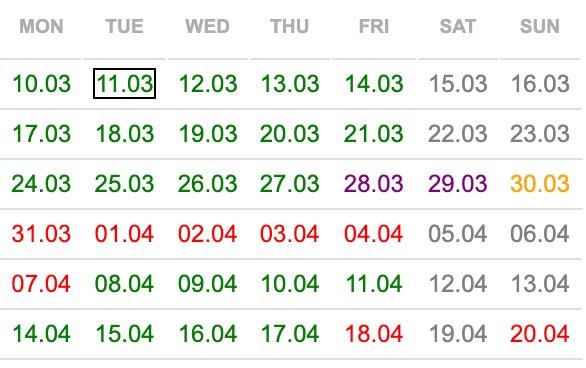Click date 15.04
This screenshot has height=368, width=586.
(124, 334)
